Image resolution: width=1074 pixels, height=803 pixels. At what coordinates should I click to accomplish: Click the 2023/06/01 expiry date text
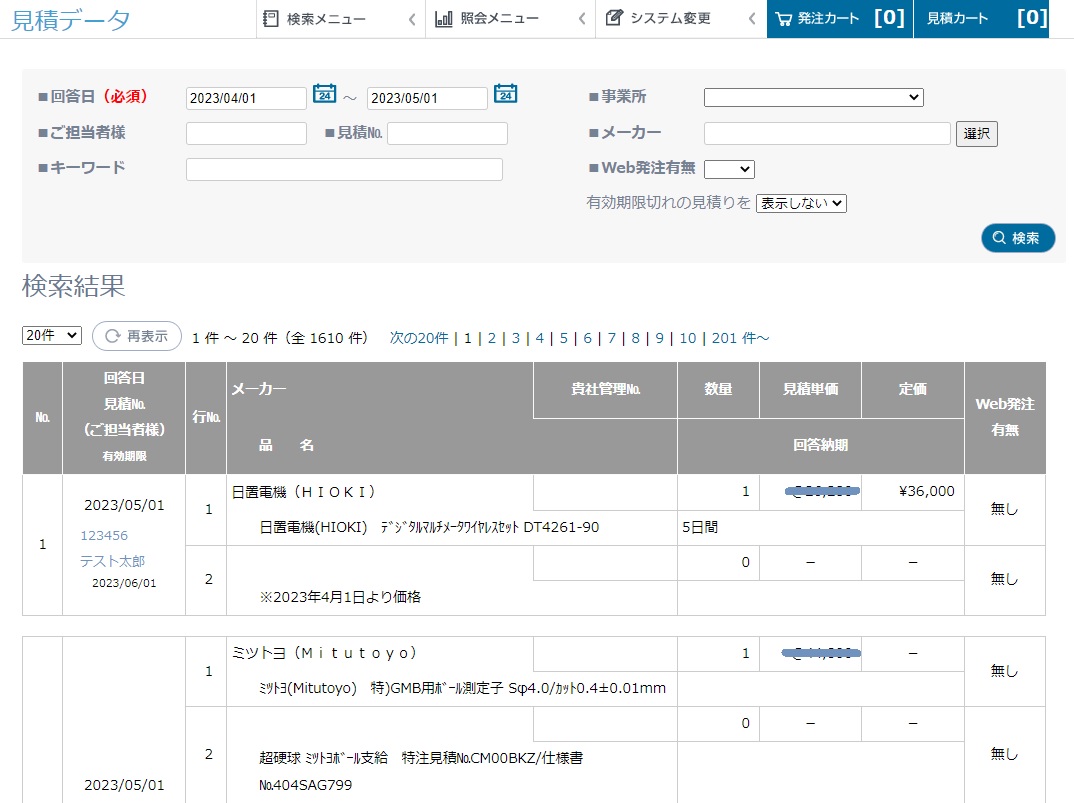(124, 583)
